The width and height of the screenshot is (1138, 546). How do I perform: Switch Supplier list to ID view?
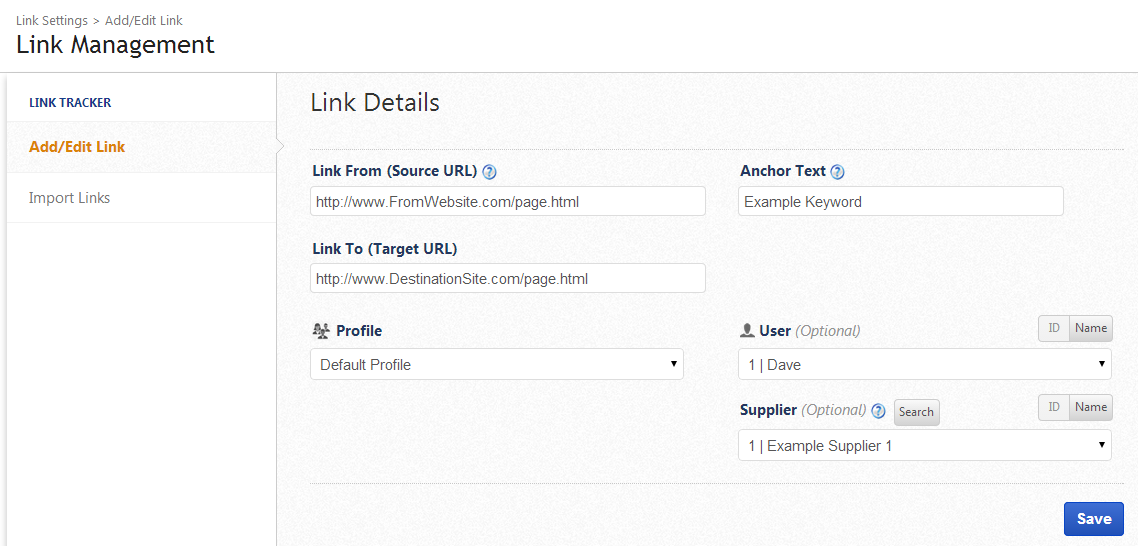pos(1054,407)
